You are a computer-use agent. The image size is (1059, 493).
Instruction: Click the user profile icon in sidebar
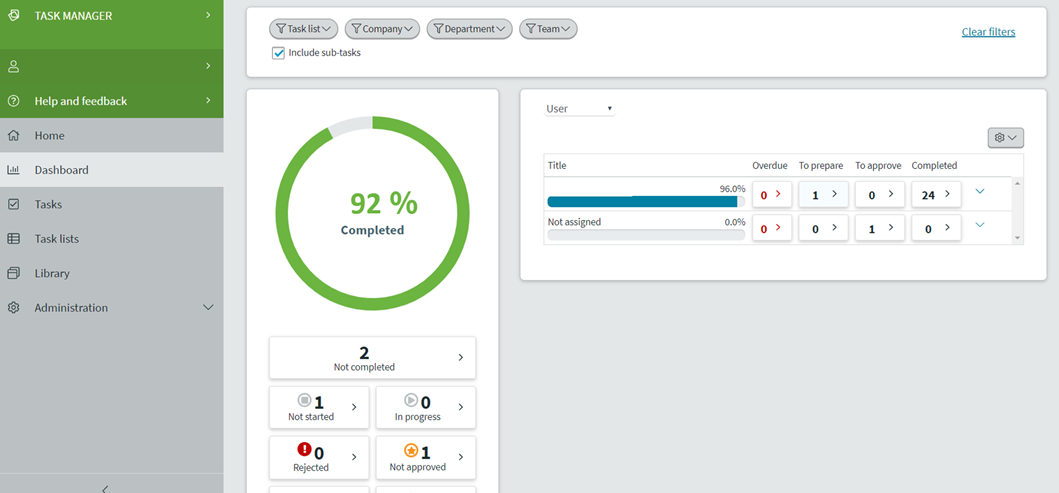(14, 66)
